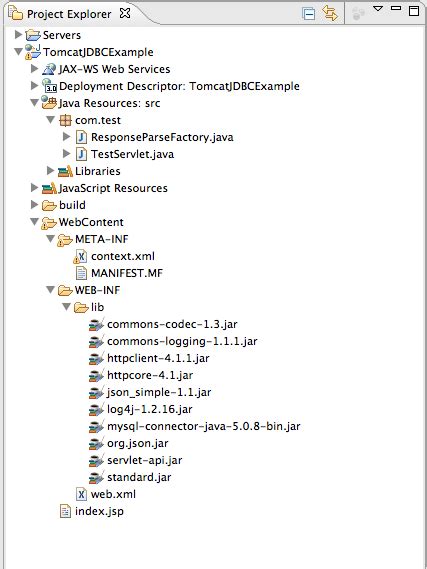Click the lib folder icon
Screen dimensions: 427x569
point(81,307)
